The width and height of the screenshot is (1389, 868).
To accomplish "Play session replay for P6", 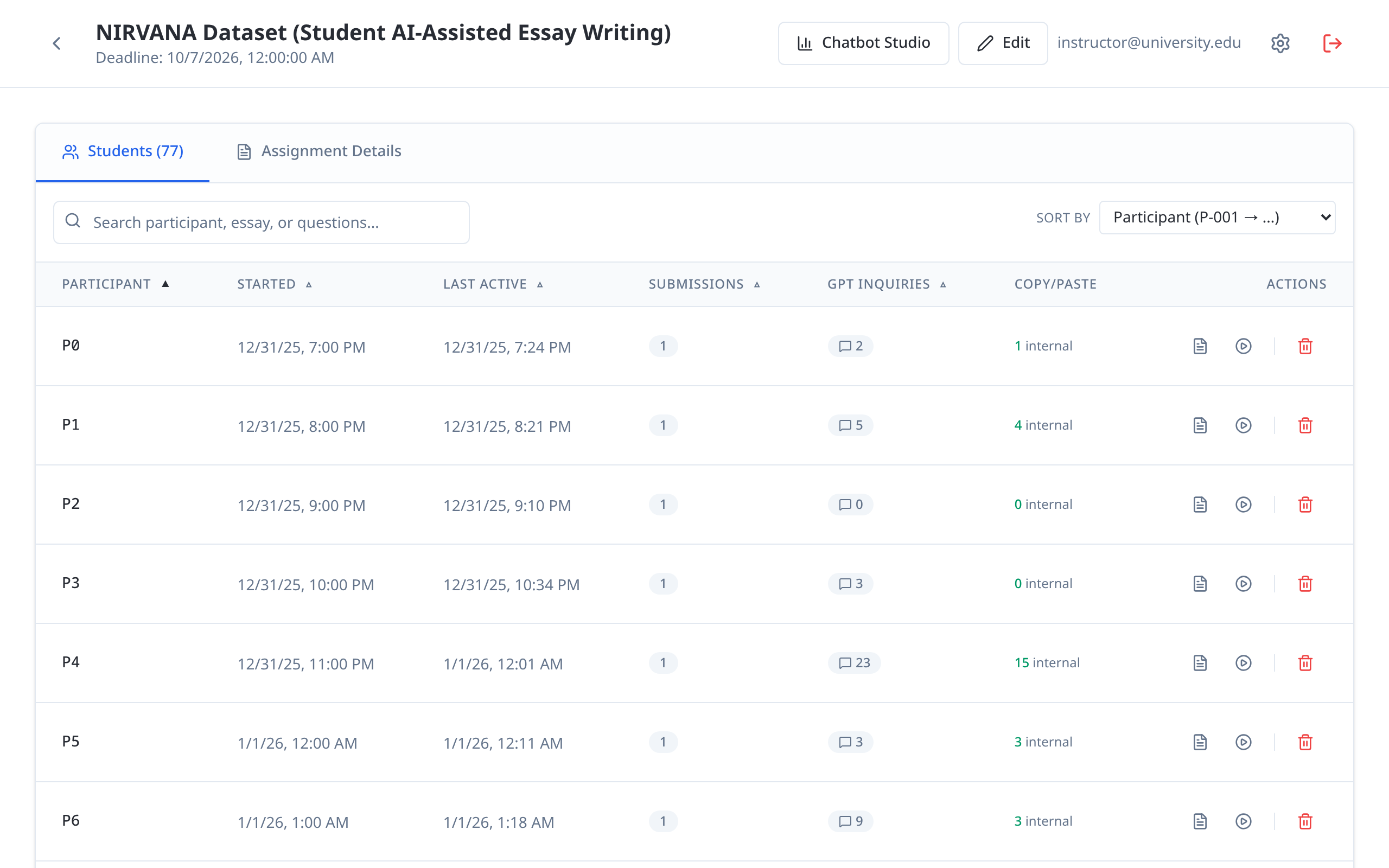I will [x=1243, y=821].
